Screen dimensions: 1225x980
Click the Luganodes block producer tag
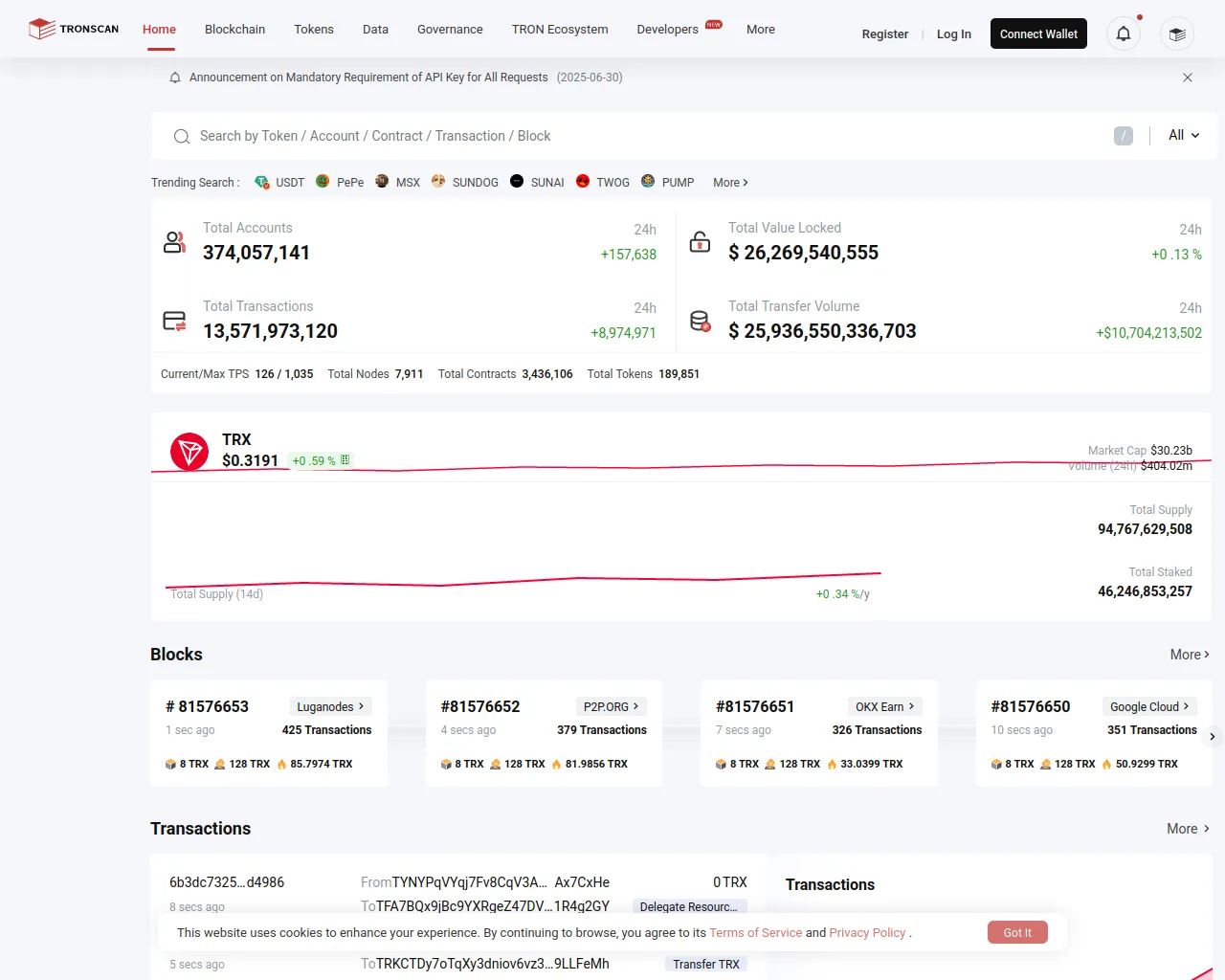click(x=330, y=706)
